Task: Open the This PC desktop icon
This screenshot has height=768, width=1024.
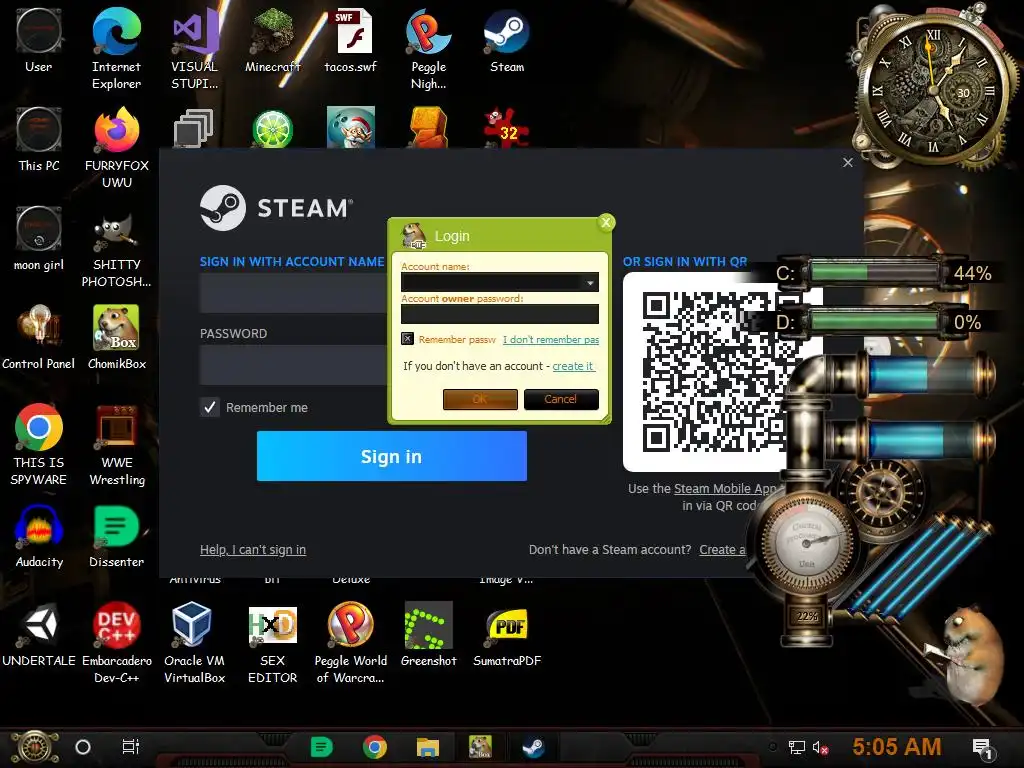Action: coord(39,140)
